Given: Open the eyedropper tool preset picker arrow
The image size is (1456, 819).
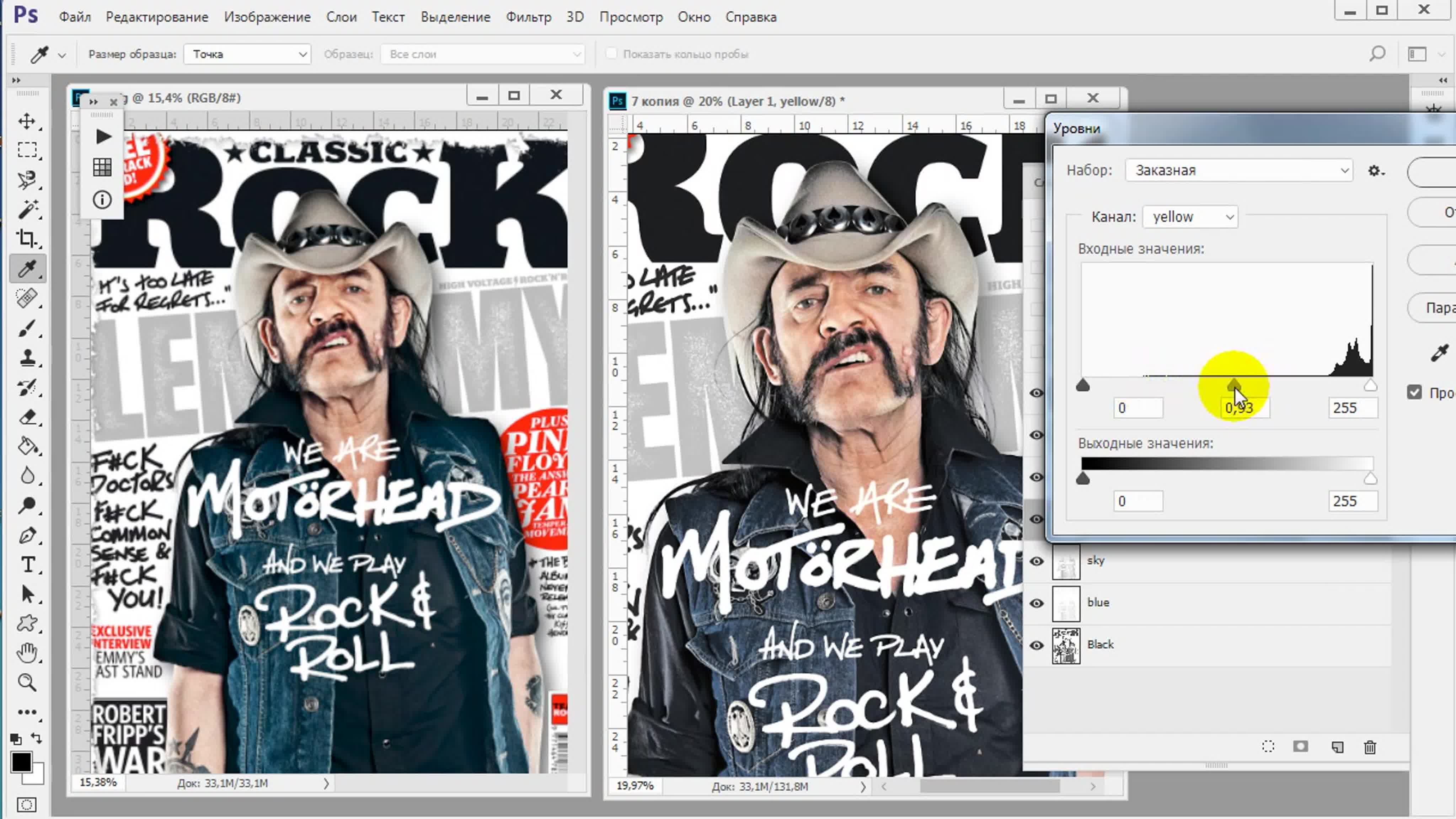Looking at the screenshot, I should click(x=62, y=55).
